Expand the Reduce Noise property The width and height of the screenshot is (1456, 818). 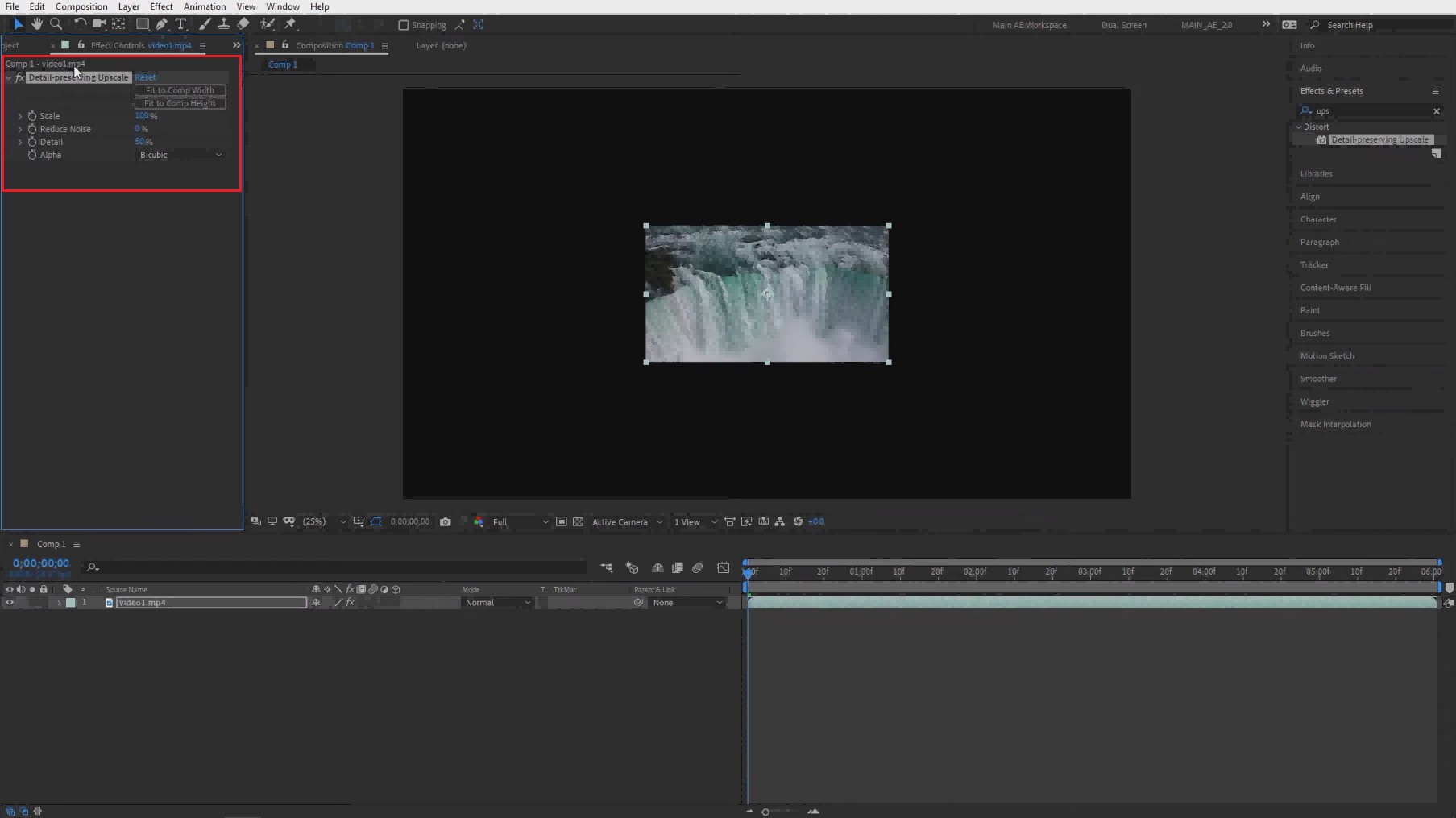click(x=20, y=129)
